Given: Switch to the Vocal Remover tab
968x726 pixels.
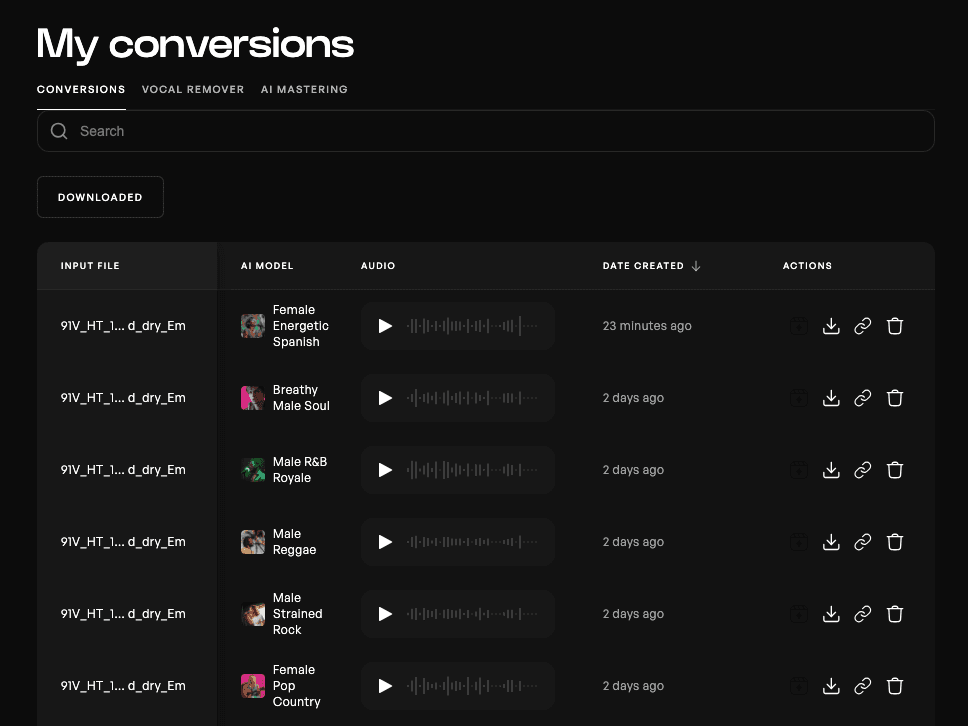Looking at the screenshot, I should [193, 90].
